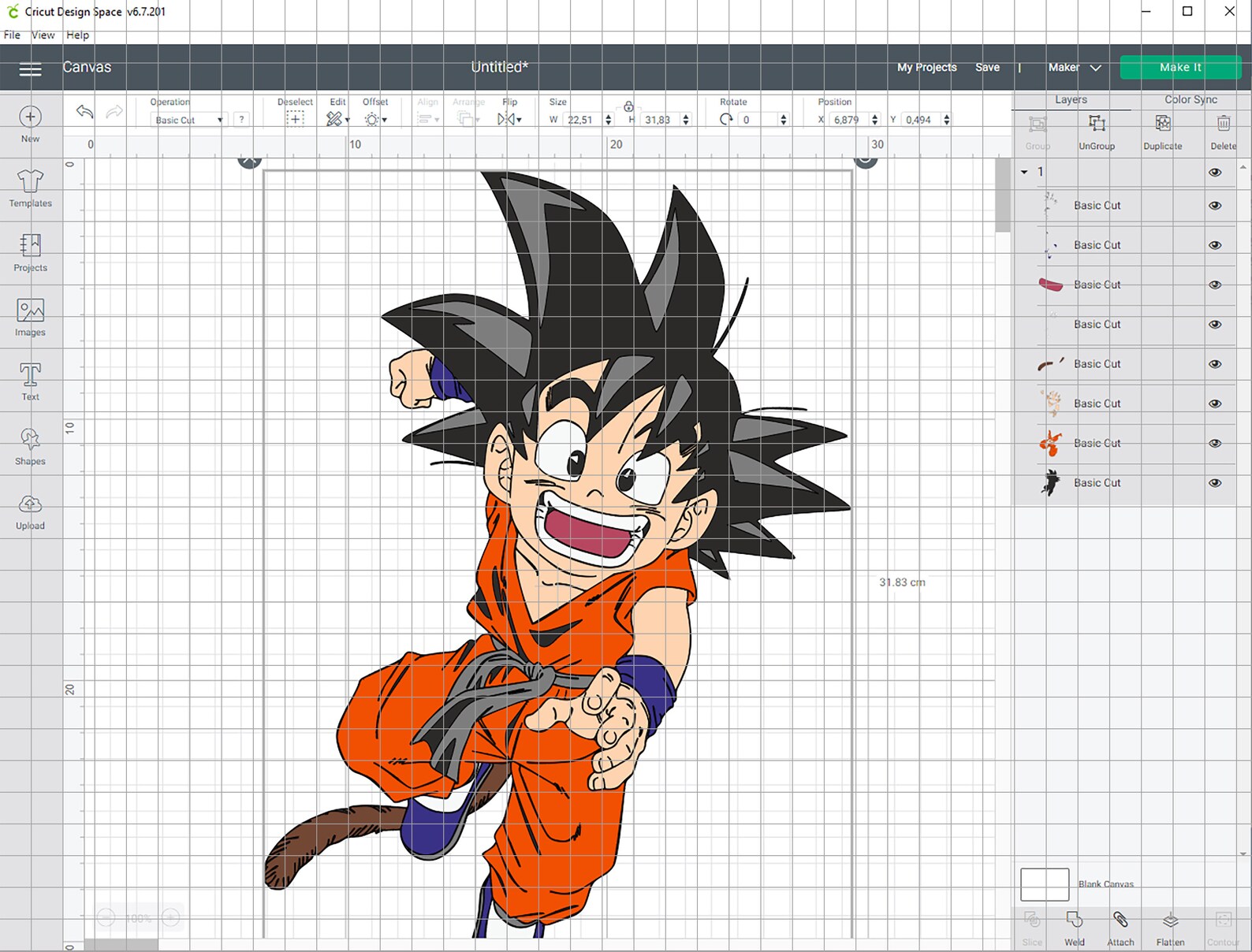1252x952 pixels.
Task: Zoom in with the plus button
Action: [171, 918]
